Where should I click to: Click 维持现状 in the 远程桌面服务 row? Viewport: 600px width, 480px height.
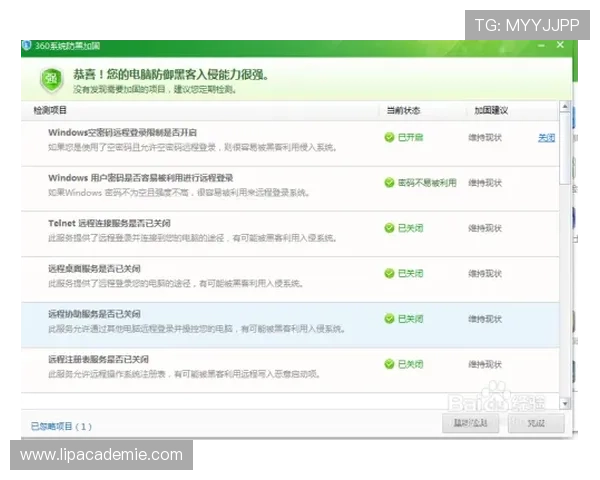[485, 273]
